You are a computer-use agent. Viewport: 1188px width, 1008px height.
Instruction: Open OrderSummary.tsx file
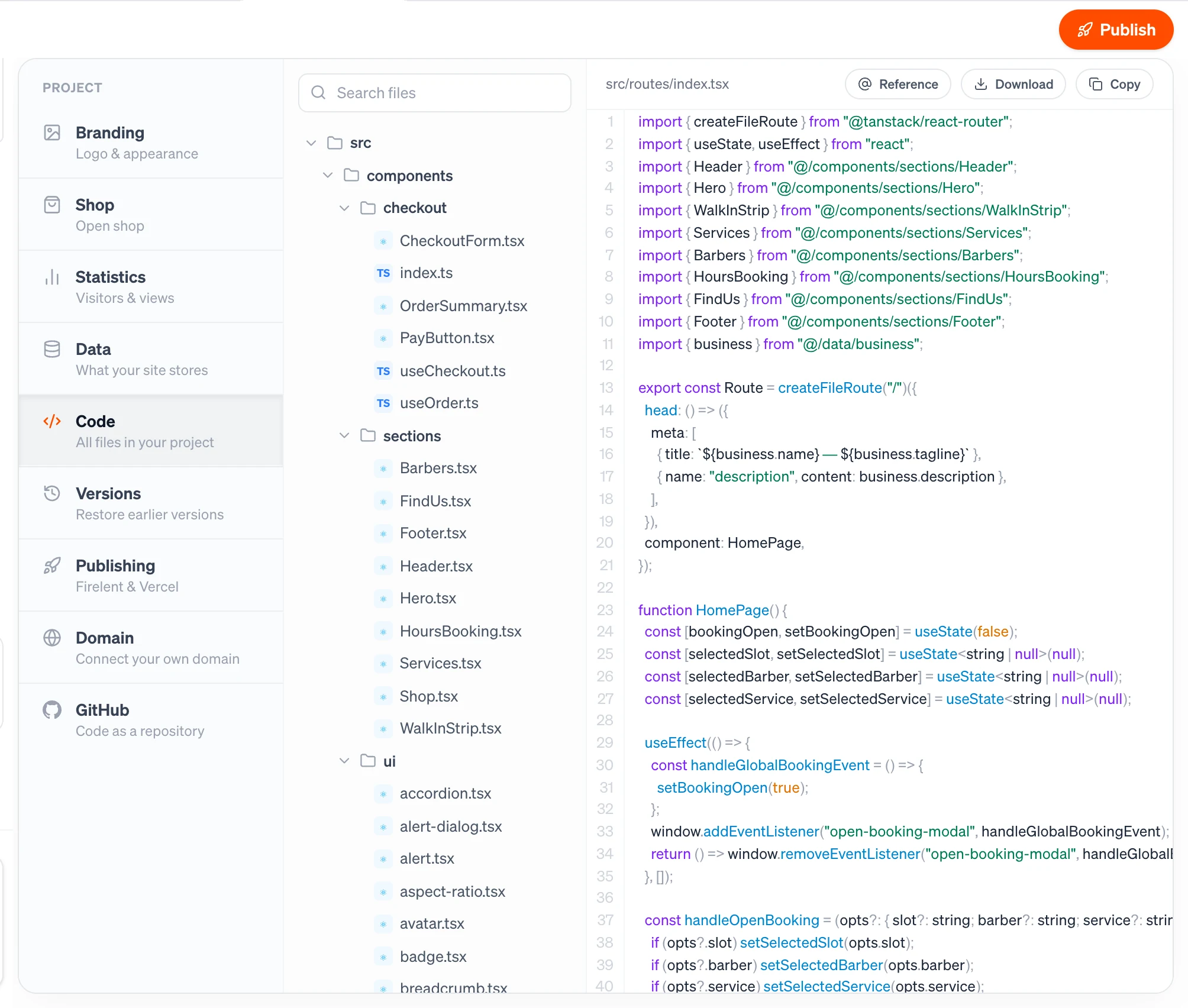click(463, 306)
